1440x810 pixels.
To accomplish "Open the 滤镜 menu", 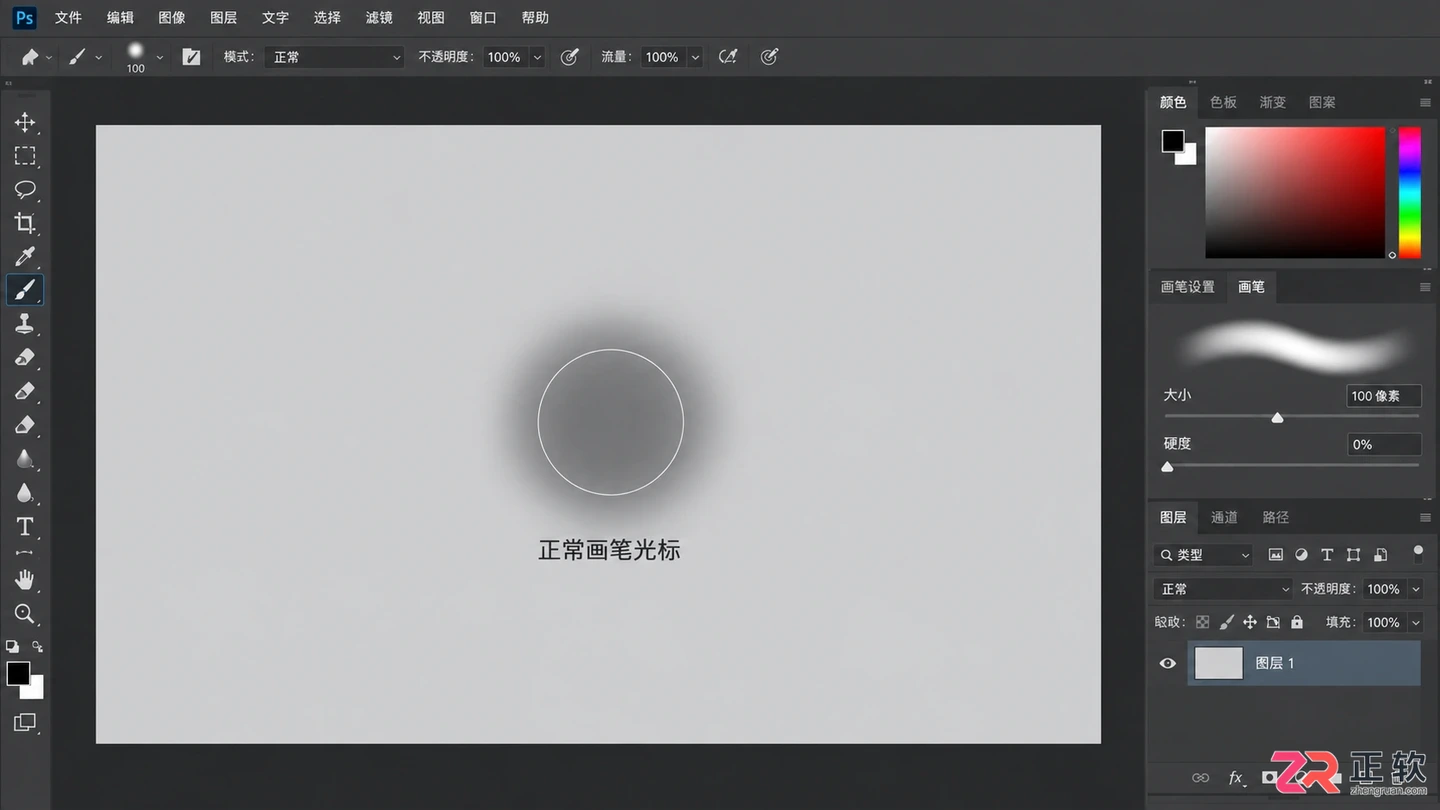I will 379,18.
